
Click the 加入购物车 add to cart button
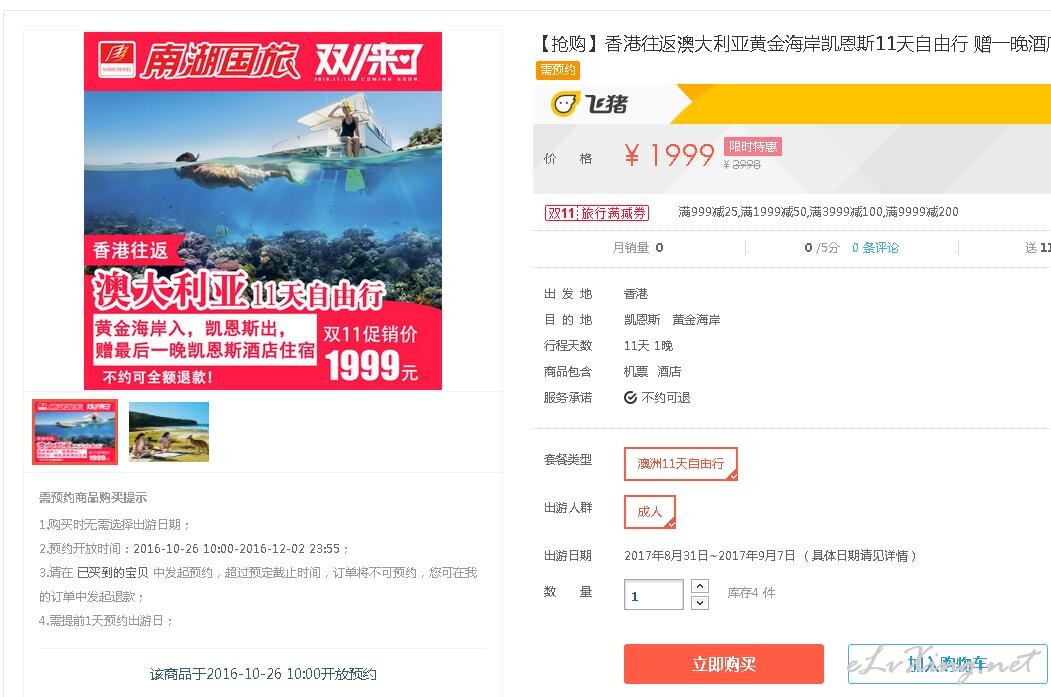pyautogui.click(x=947, y=664)
